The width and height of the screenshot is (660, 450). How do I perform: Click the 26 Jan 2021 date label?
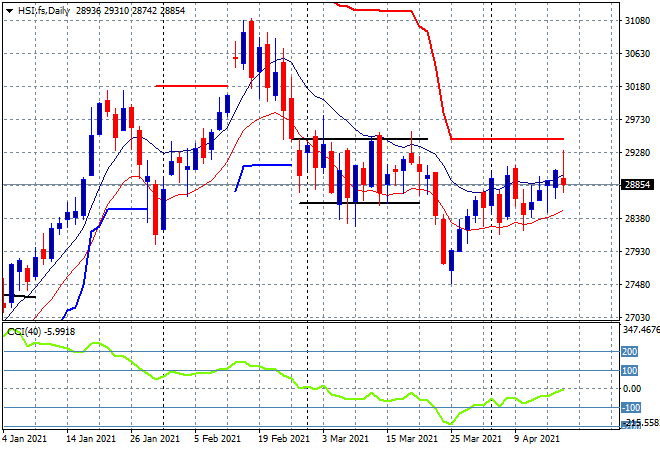(155, 439)
